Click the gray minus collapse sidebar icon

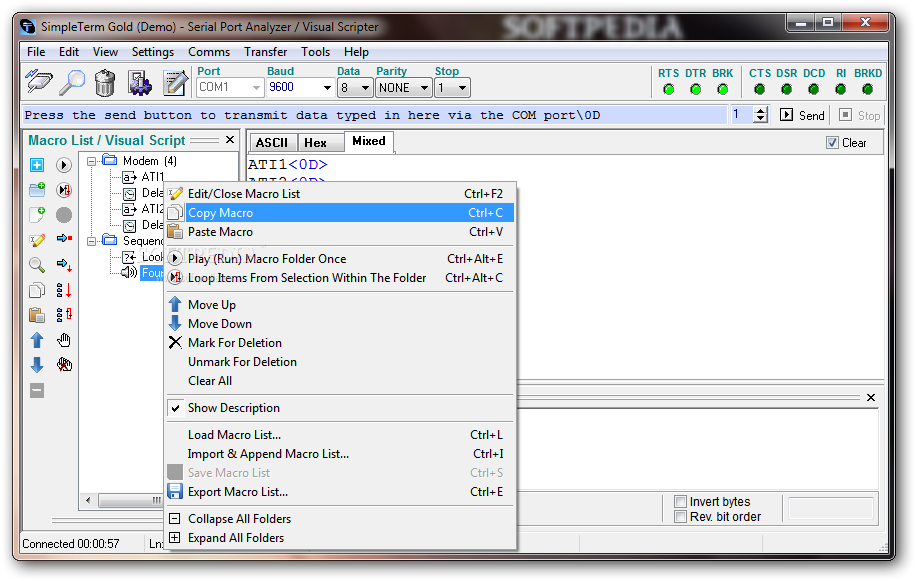click(37, 391)
